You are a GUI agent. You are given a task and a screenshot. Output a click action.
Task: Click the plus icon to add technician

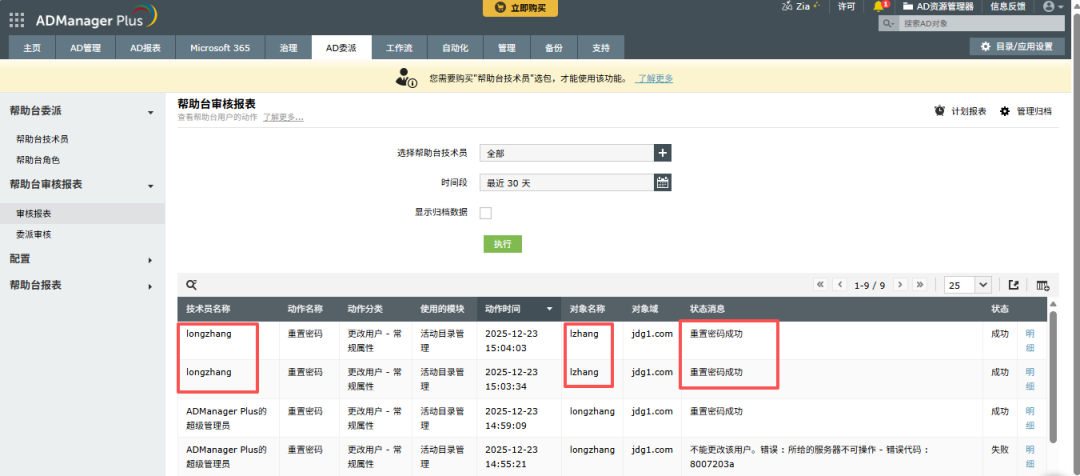663,153
